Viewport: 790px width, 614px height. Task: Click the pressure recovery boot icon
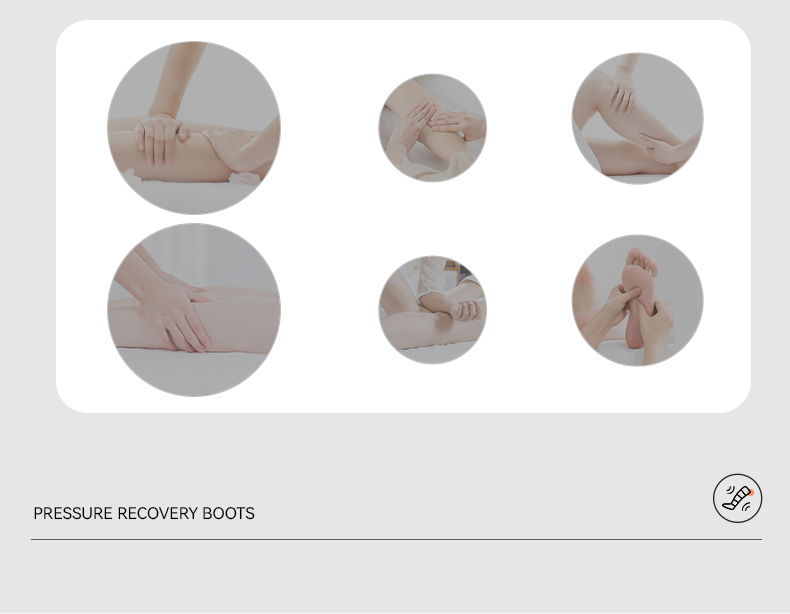(x=737, y=498)
